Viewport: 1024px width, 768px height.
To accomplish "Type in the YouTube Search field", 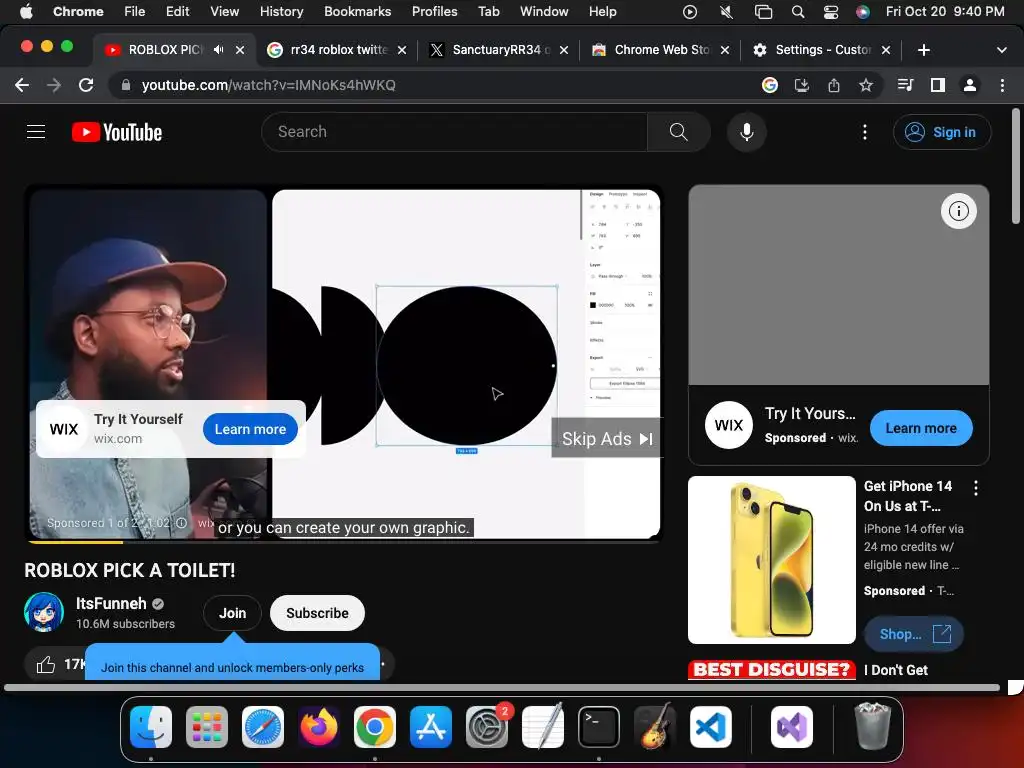I will [x=455, y=132].
